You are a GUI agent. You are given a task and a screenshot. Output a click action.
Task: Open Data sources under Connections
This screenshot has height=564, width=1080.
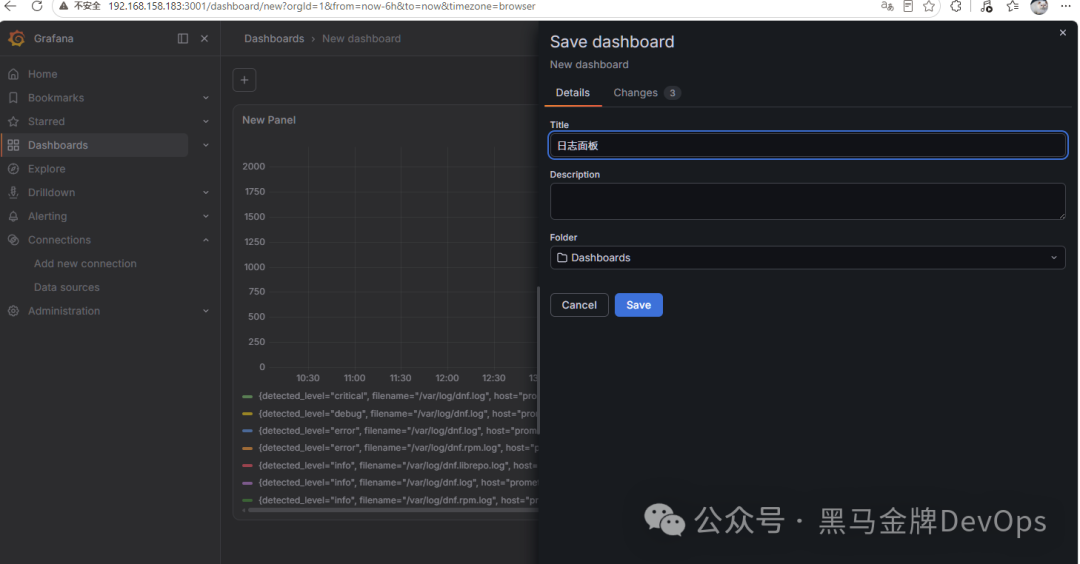[67, 287]
